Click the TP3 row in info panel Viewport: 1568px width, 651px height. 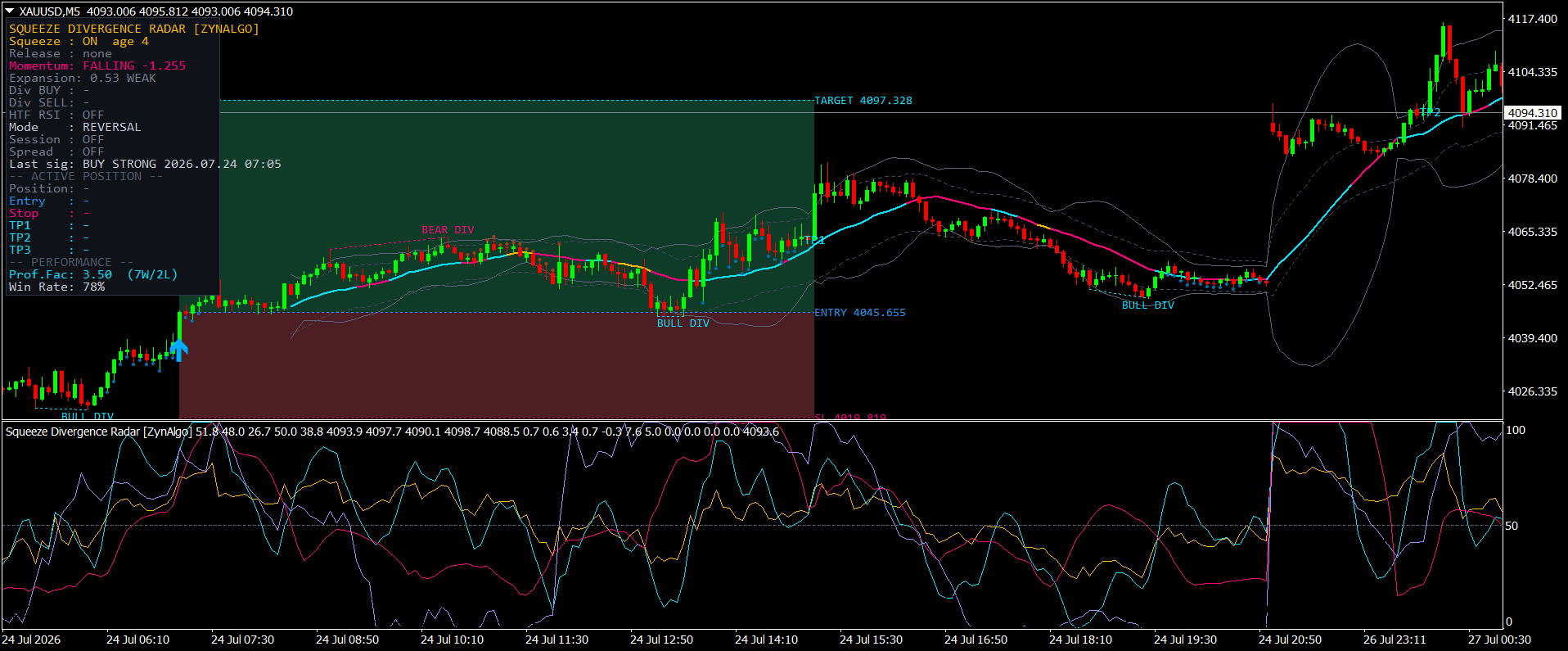tap(49, 250)
